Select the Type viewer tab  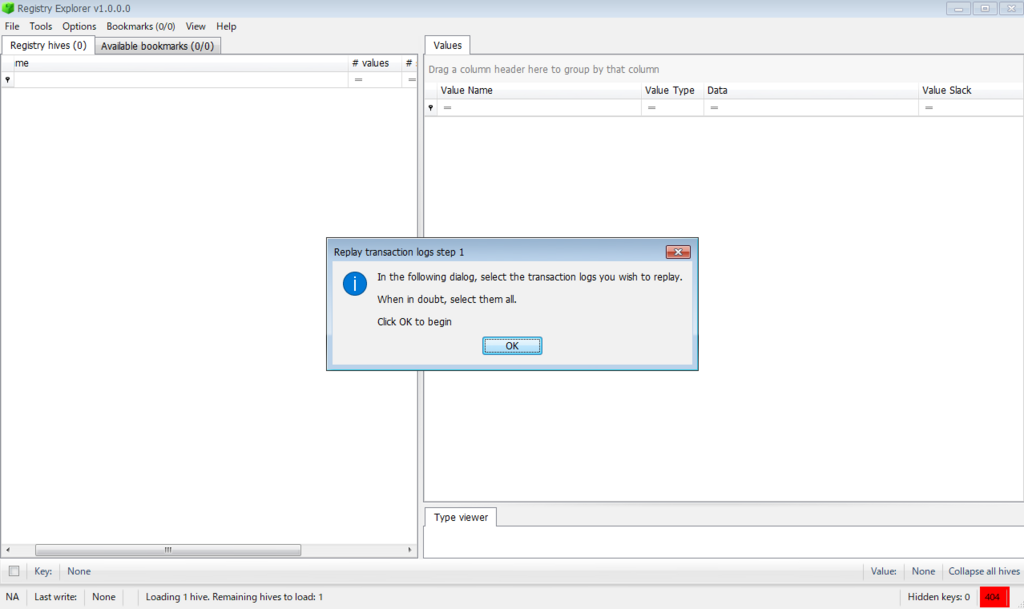coord(460,517)
